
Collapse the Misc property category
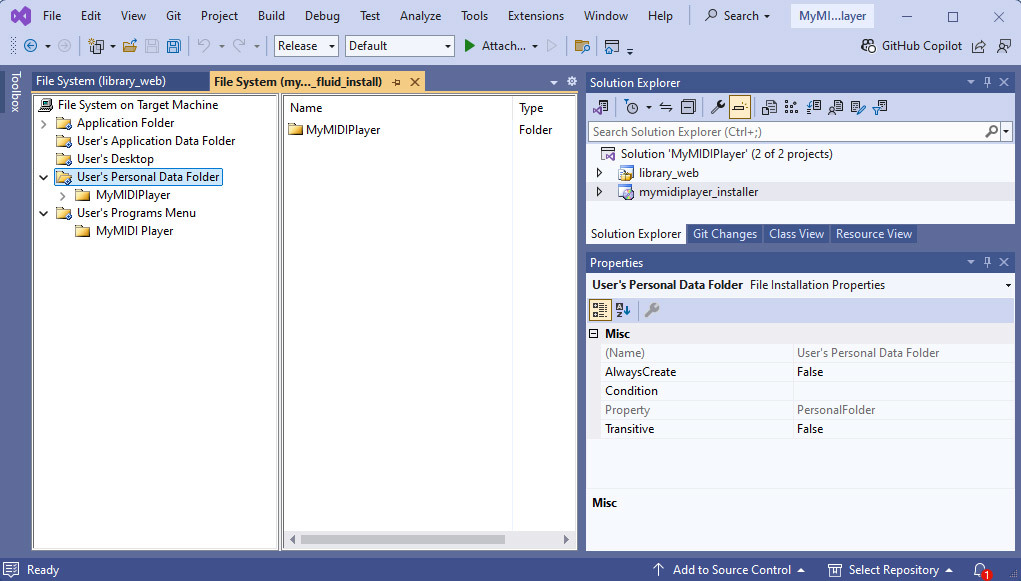[594, 333]
